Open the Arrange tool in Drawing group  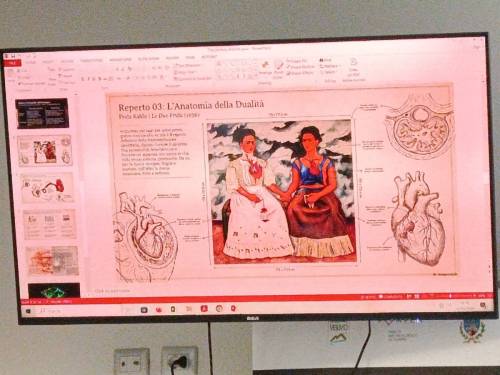[x=265, y=68]
